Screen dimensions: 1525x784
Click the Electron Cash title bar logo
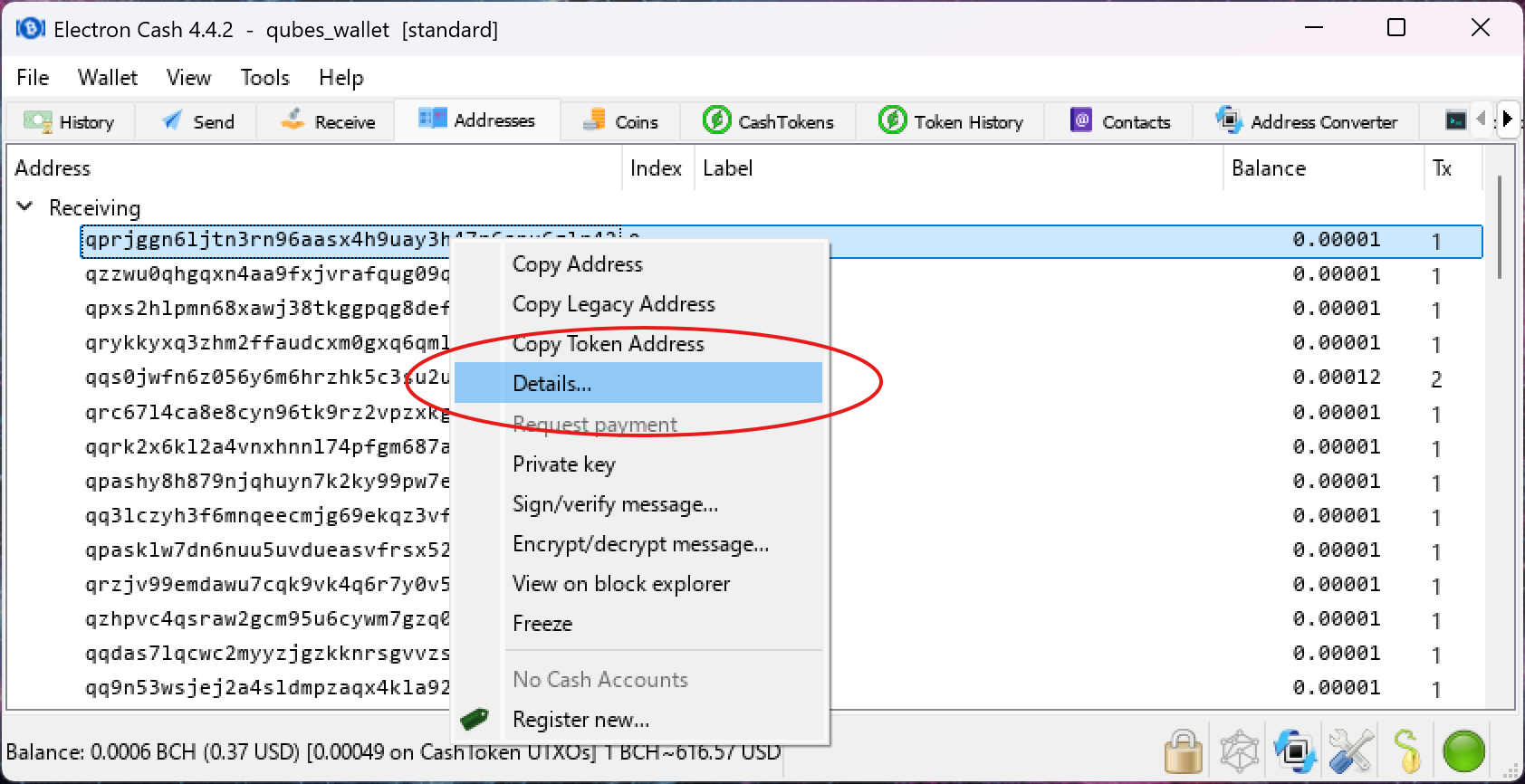31,29
